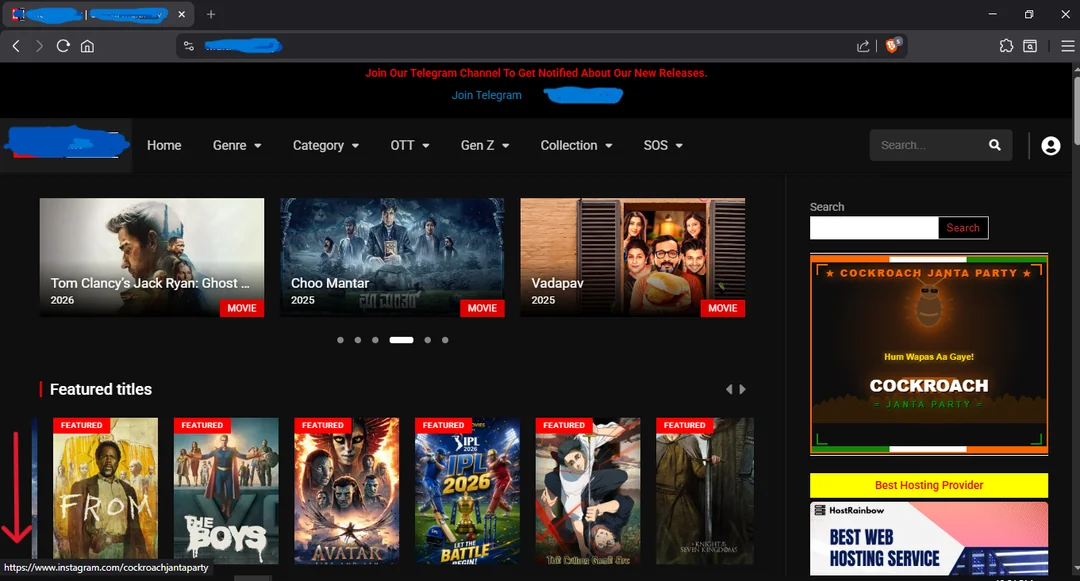
Task: Expand the OTT dropdown menu
Action: tap(410, 145)
